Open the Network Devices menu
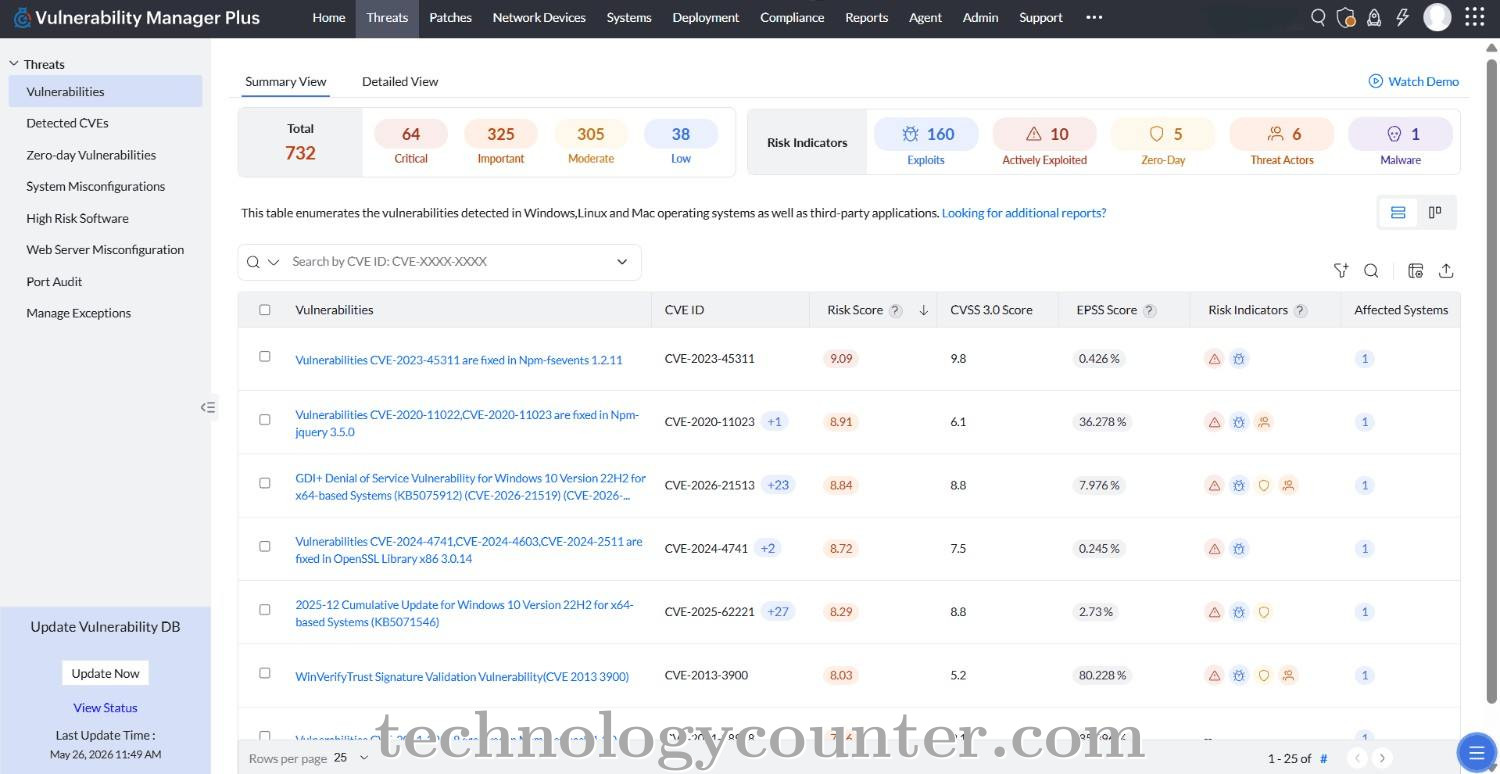This screenshot has width=1500, height=774. [539, 17]
